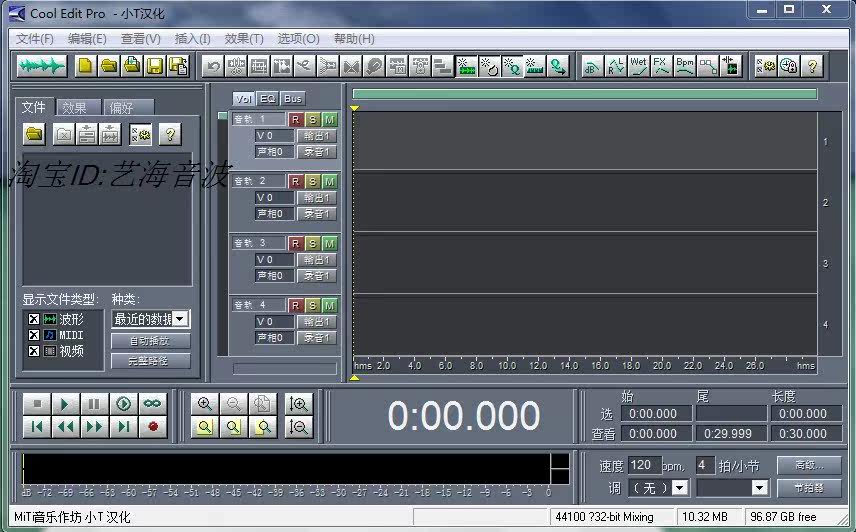Zoom in horizontally magnifier plus icon

[x=205, y=404]
